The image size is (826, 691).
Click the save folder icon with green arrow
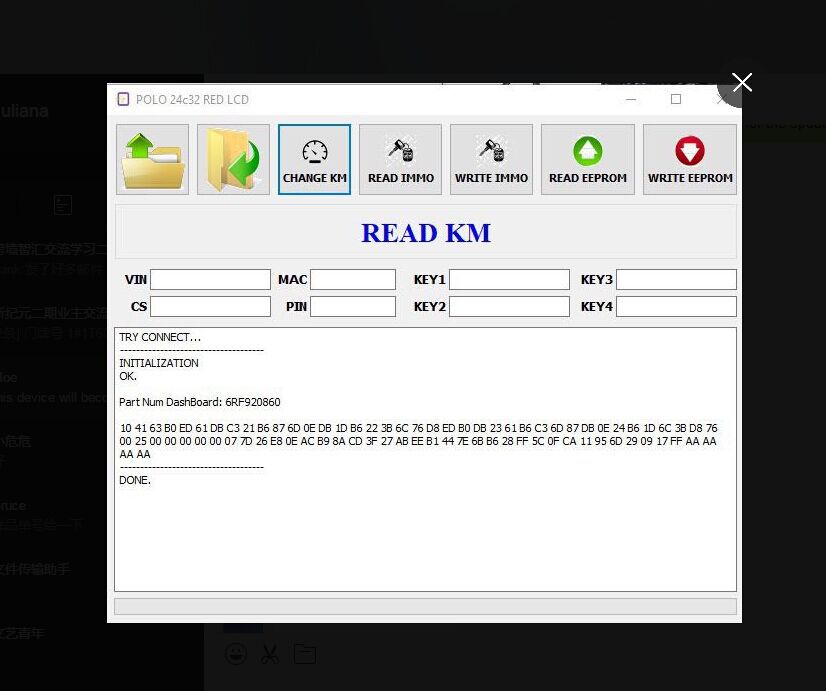click(233, 159)
